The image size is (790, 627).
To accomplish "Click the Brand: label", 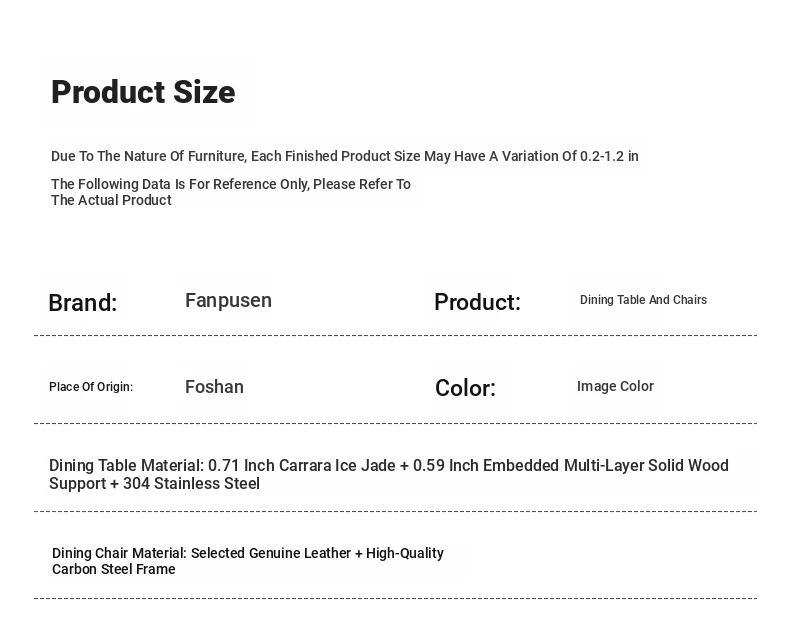I will point(83,302).
